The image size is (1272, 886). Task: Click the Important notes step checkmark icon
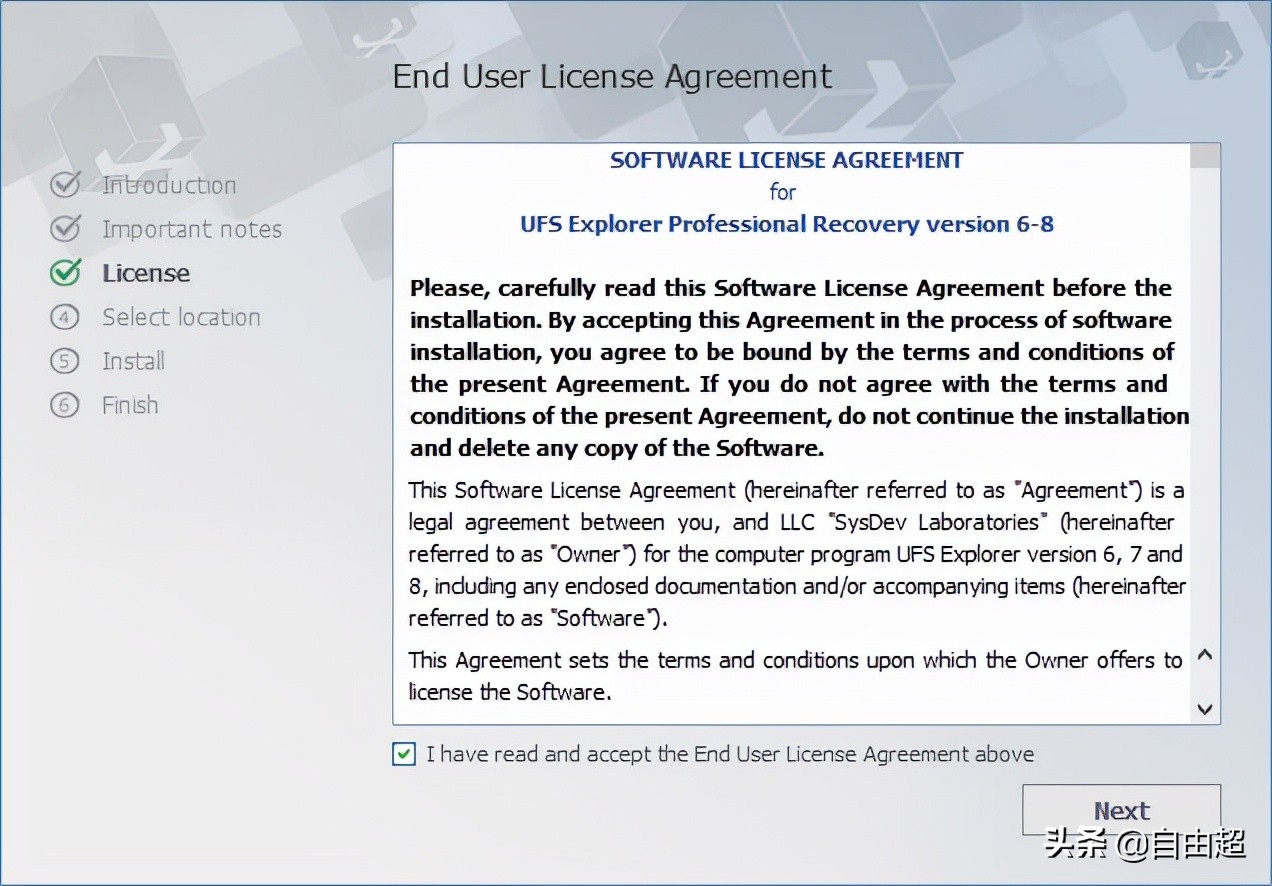65,229
